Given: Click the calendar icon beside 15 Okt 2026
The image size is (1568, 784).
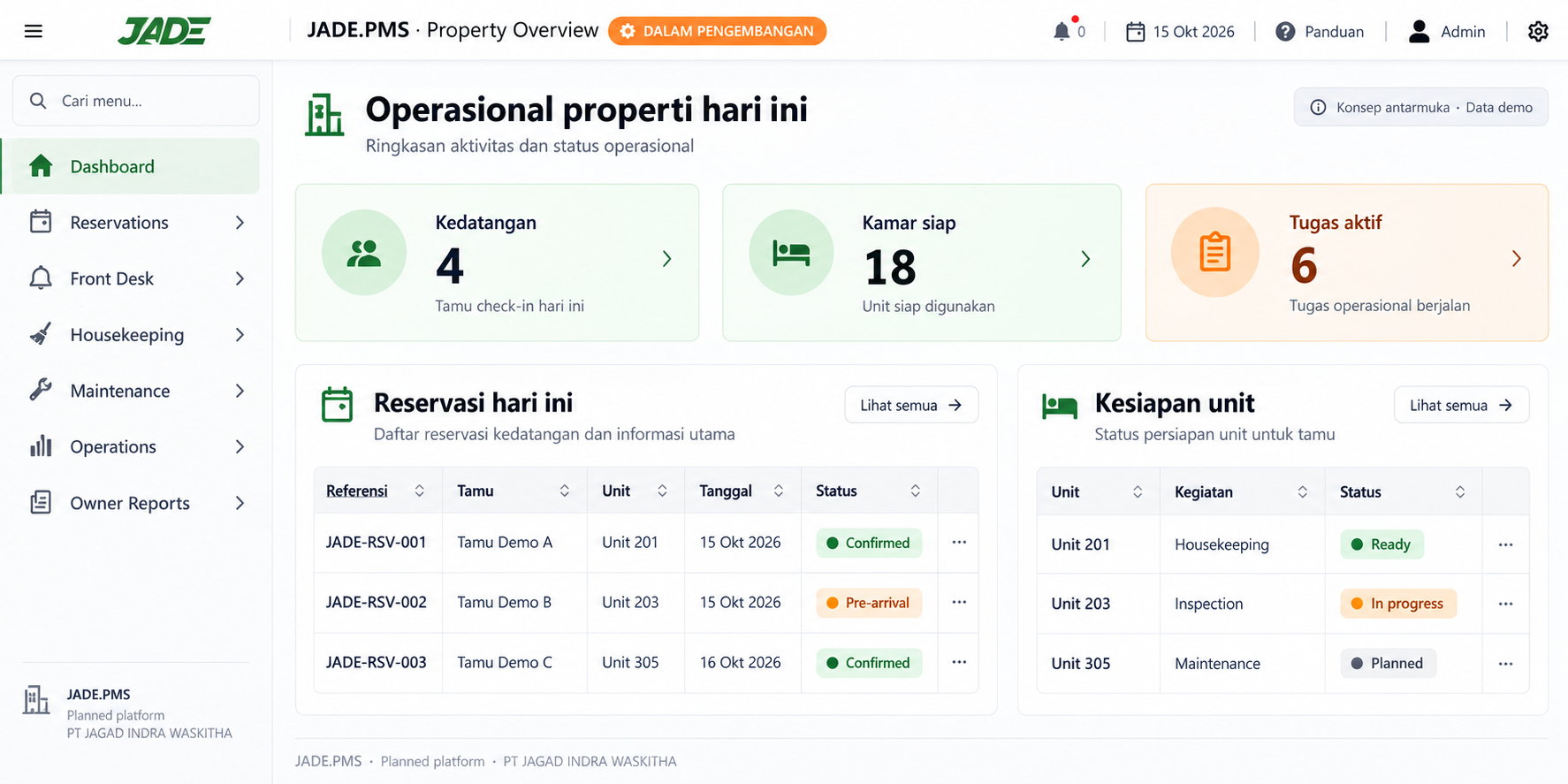Looking at the screenshot, I should point(1135,32).
